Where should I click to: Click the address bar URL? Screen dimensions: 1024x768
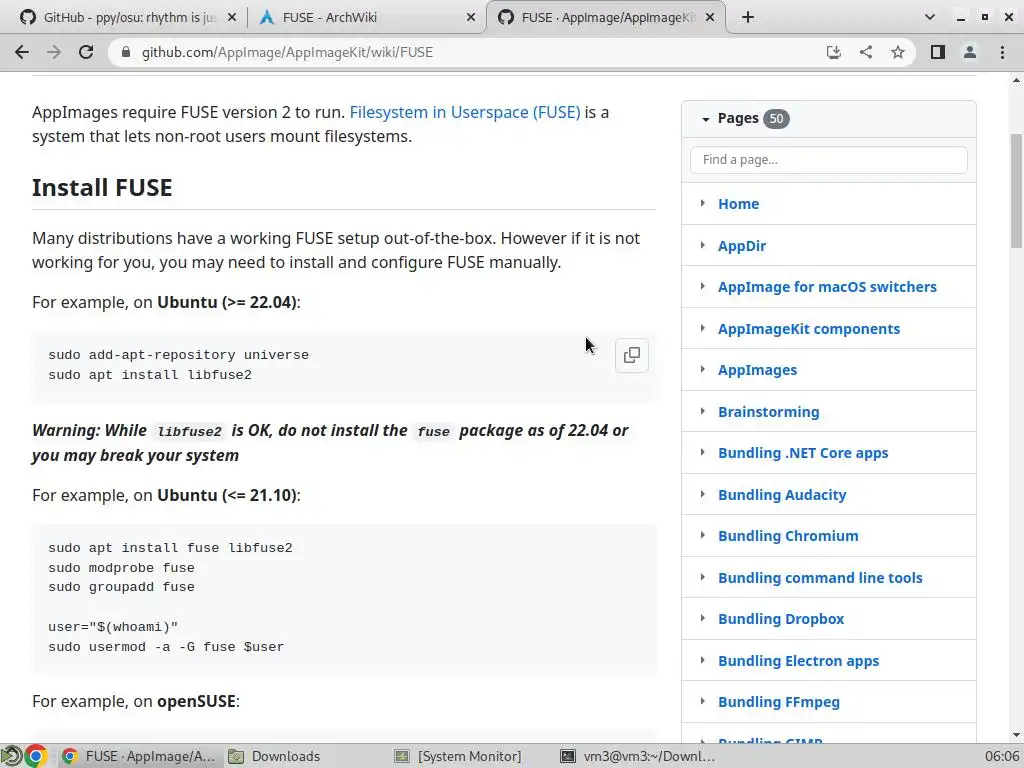click(287, 52)
